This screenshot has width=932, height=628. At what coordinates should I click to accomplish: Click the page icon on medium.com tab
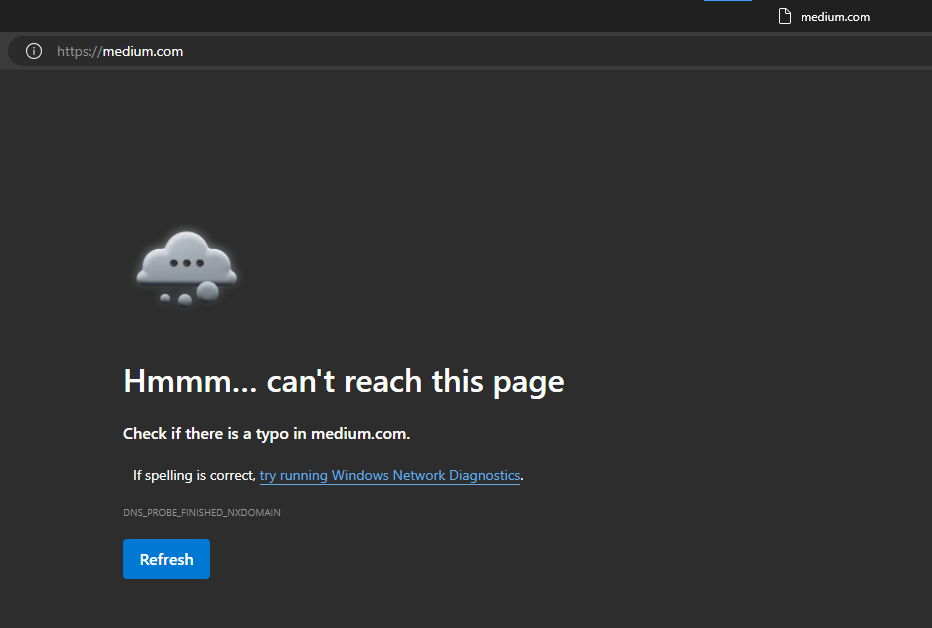tap(785, 17)
